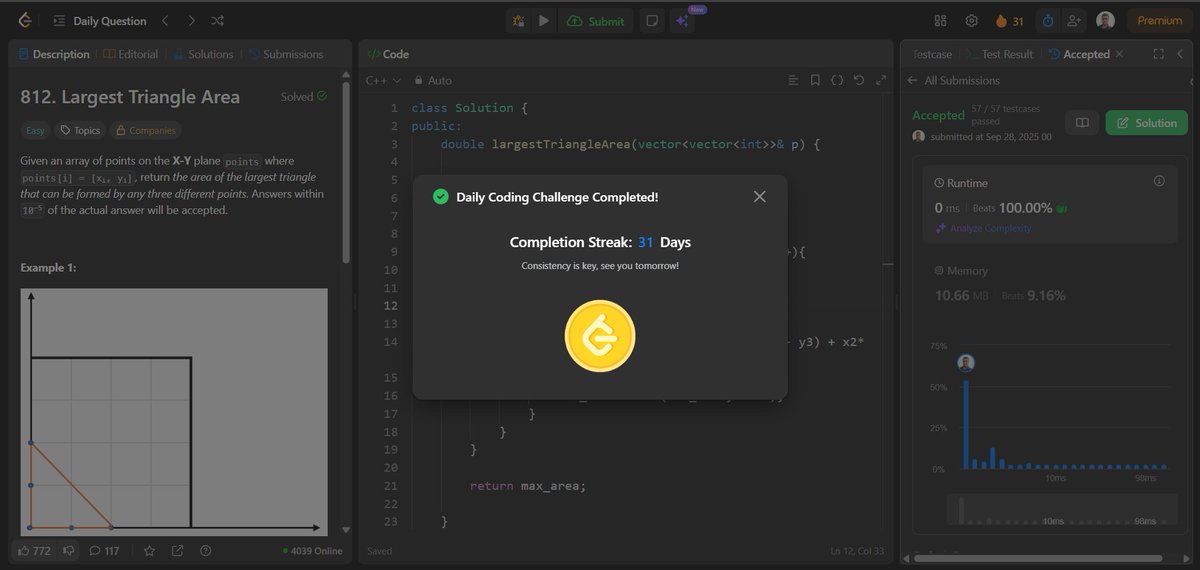
Task: Open the settings gear icon
Action: pyautogui.click(x=971, y=20)
